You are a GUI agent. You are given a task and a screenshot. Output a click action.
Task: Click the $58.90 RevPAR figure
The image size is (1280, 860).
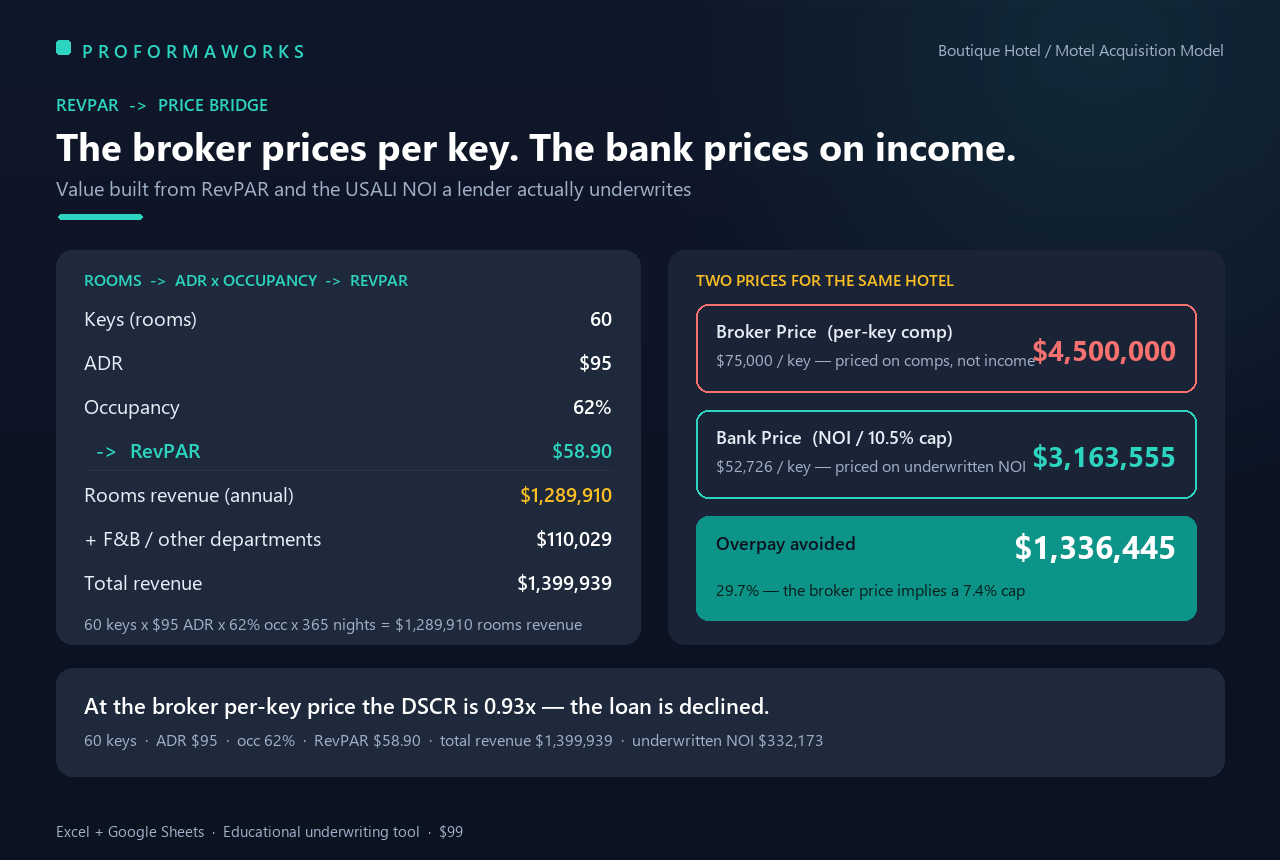tap(582, 451)
